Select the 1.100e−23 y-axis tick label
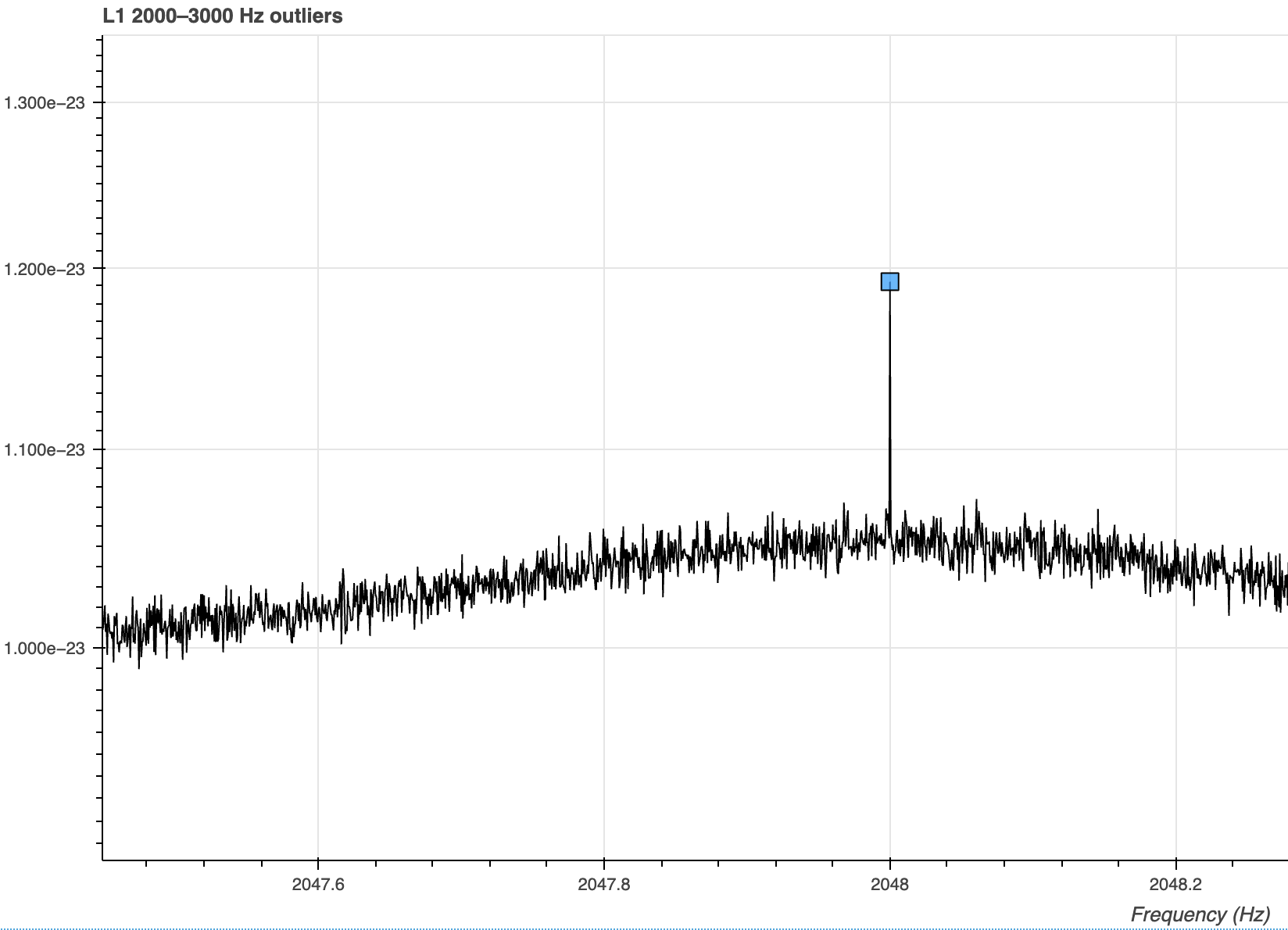Image resolution: width=1288 pixels, height=930 pixels. pyautogui.click(x=44, y=449)
